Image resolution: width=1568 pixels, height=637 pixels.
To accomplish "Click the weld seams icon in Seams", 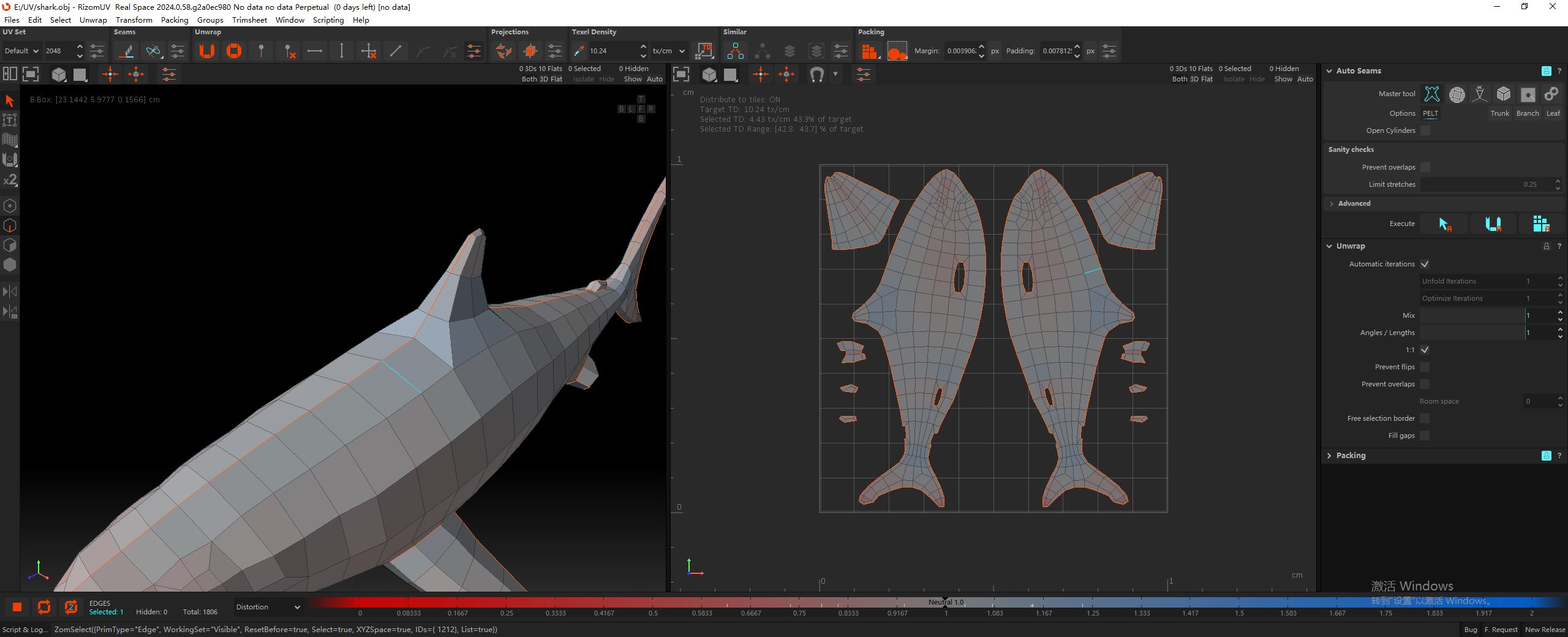I will point(153,51).
